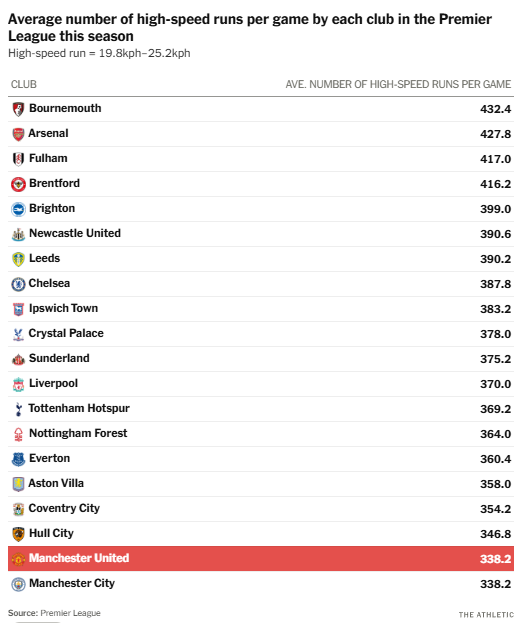Click the Manchester City crest
This screenshot has width=519, height=623.
tap(18, 584)
